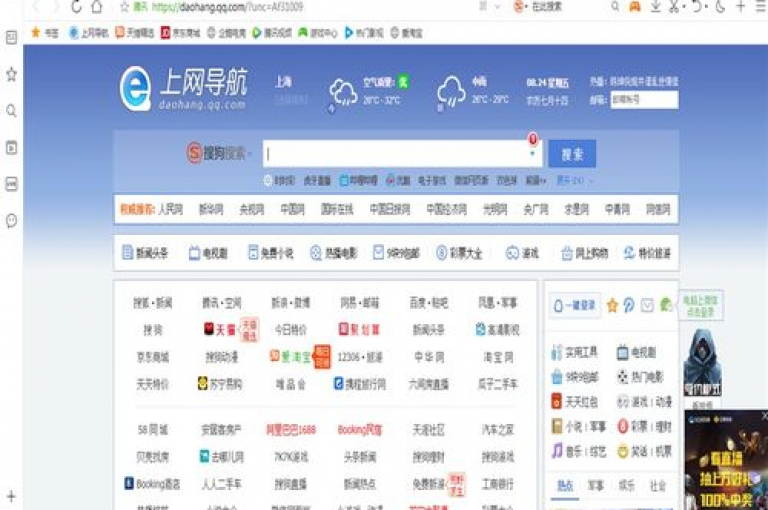The width and height of the screenshot is (768, 510).
Task: Expand the address bar dropdown chevron
Action: [x=498, y=7]
